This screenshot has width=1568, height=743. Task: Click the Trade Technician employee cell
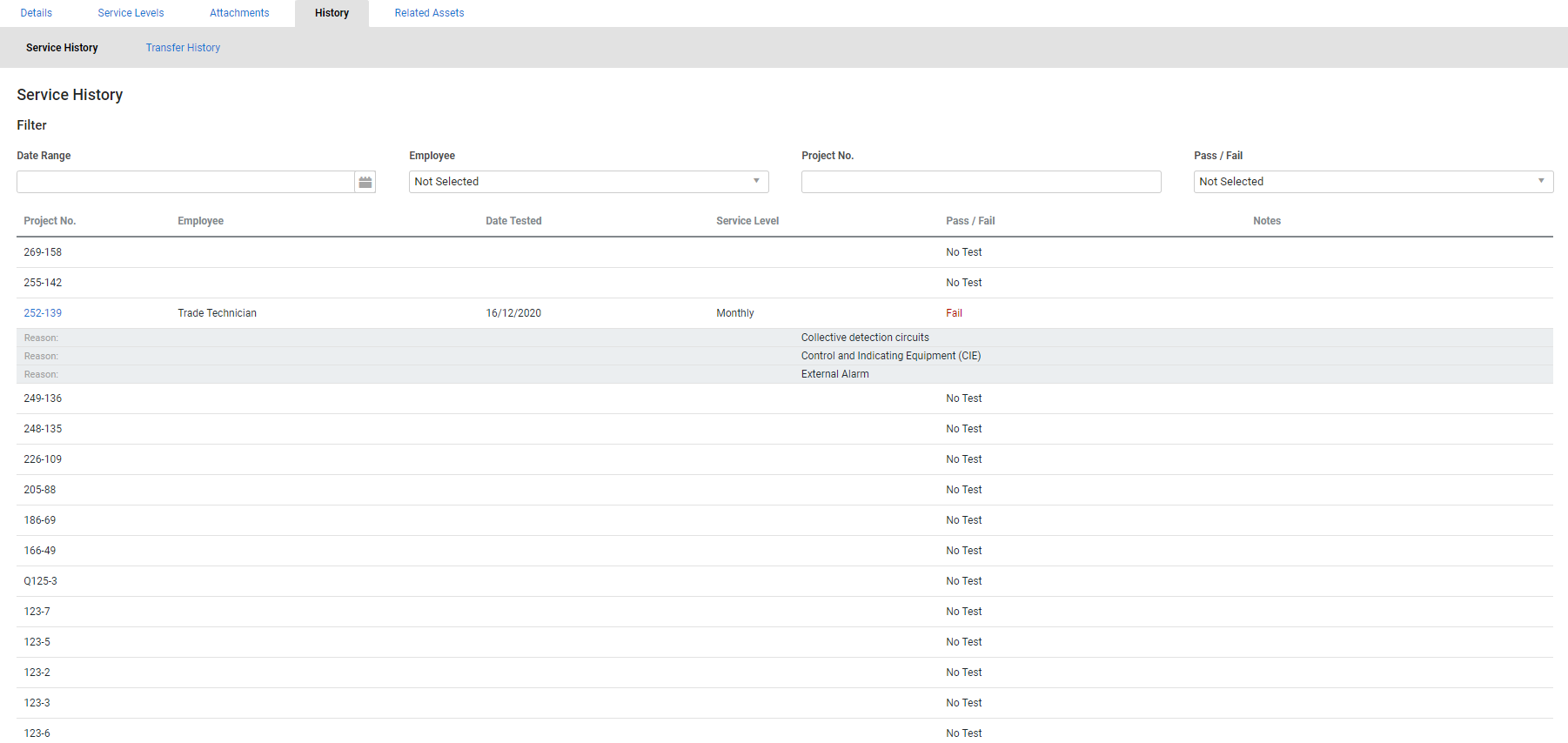coord(217,313)
